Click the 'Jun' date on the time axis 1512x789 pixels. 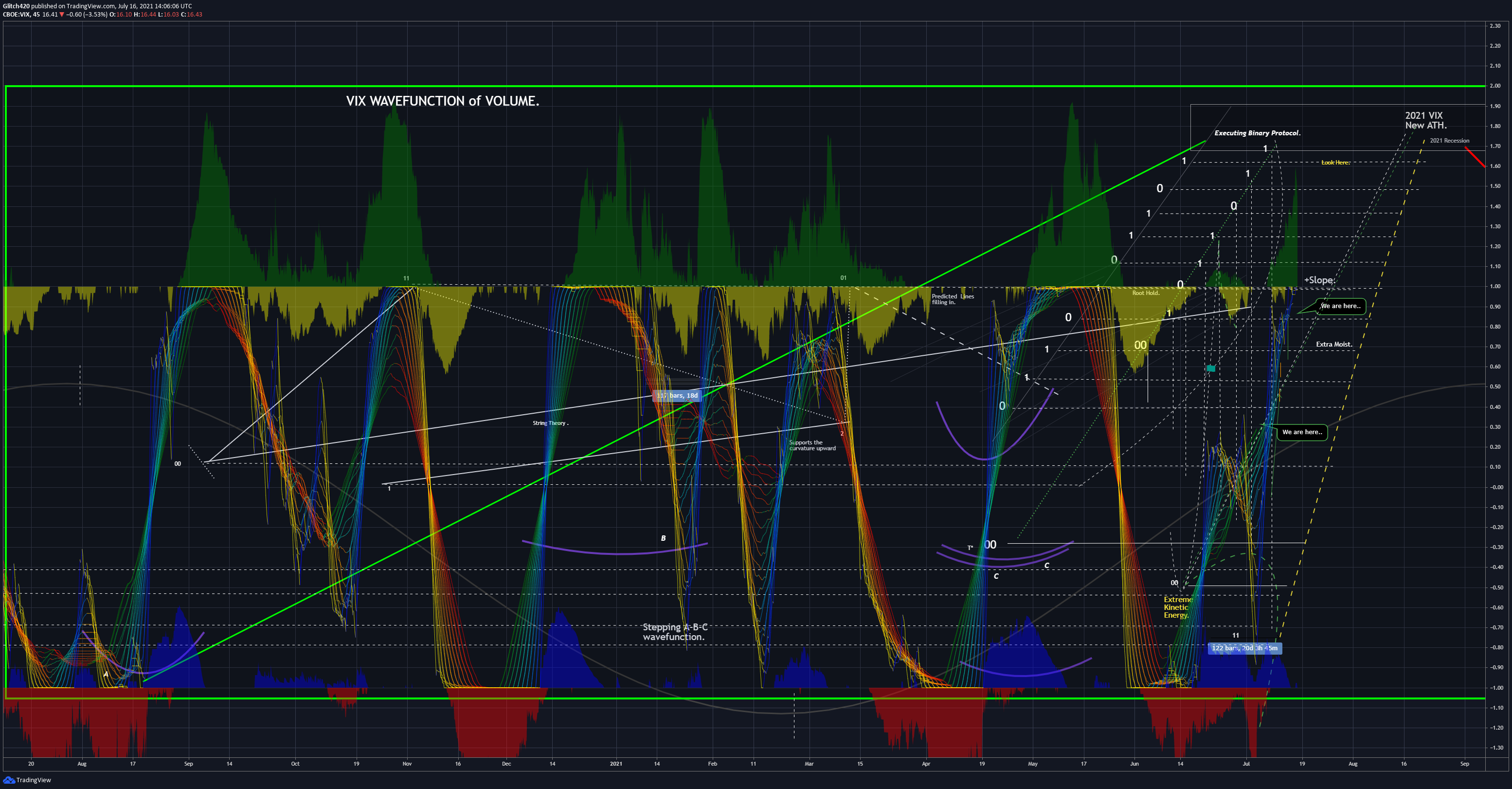click(1134, 764)
